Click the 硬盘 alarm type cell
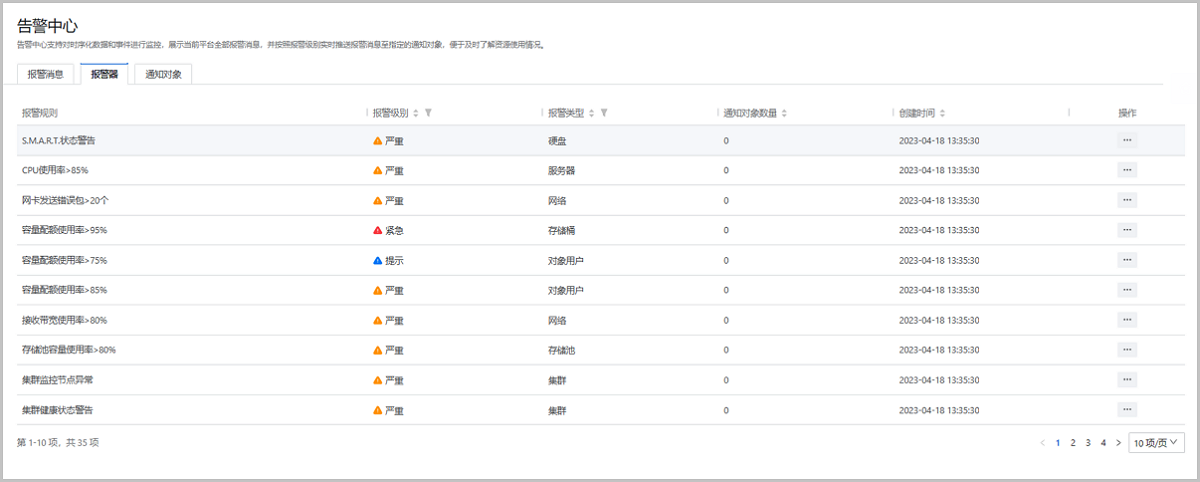The width and height of the screenshot is (1200, 482). 557,140
